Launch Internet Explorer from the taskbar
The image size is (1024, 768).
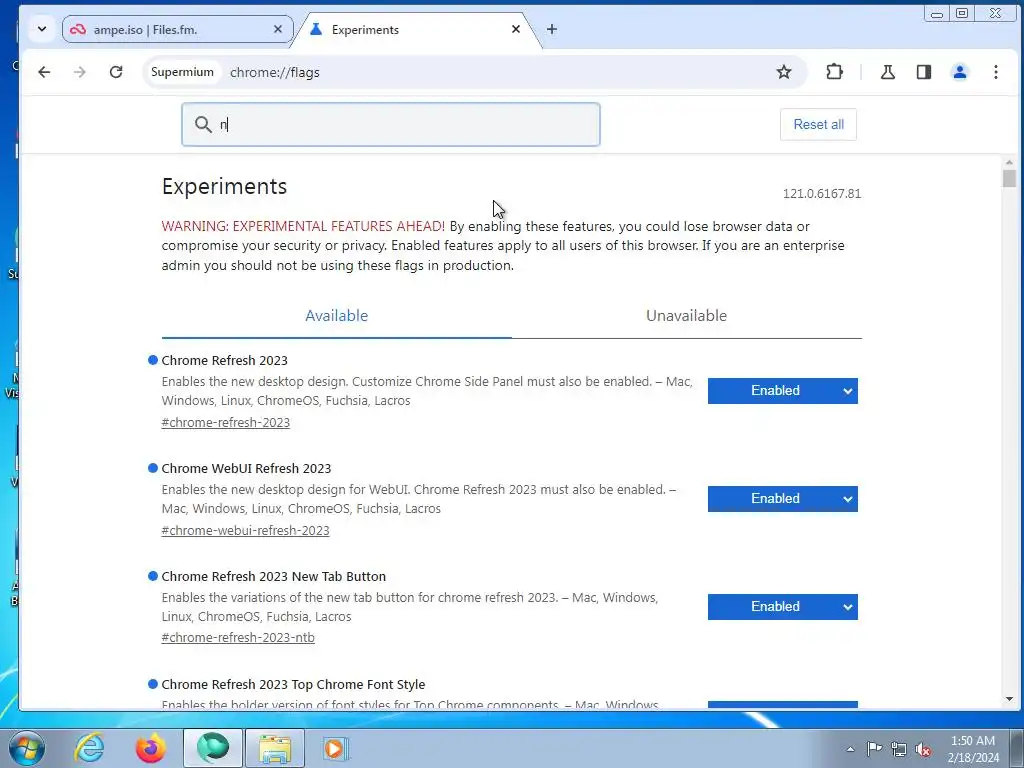point(89,748)
